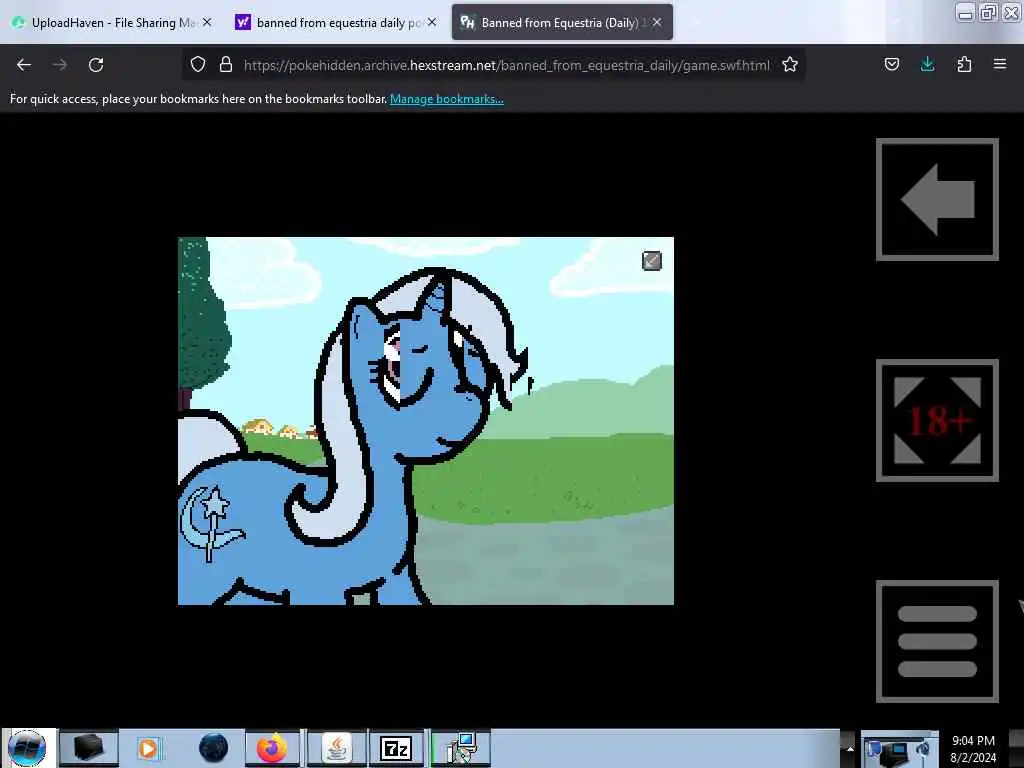This screenshot has width=1024, height=768.
Task: Bookmark this page with star icon
Action: coord(790,64)
